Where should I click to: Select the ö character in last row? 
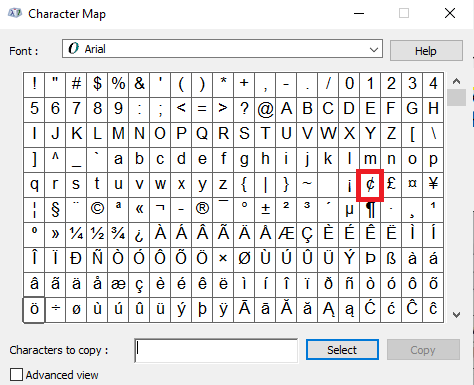tap(34, 310)
